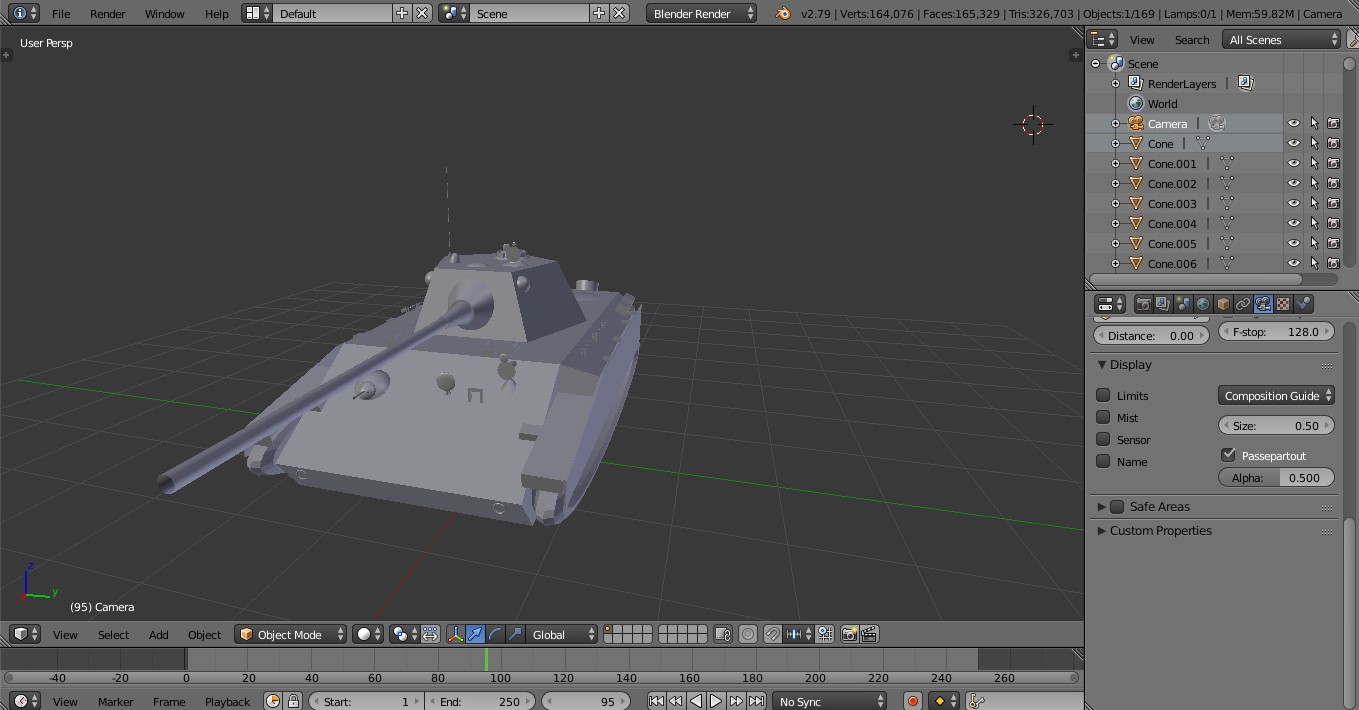Open the Render menu in the top bar
The width and height of the screenshot is (1359, 710).
point(107,14)
